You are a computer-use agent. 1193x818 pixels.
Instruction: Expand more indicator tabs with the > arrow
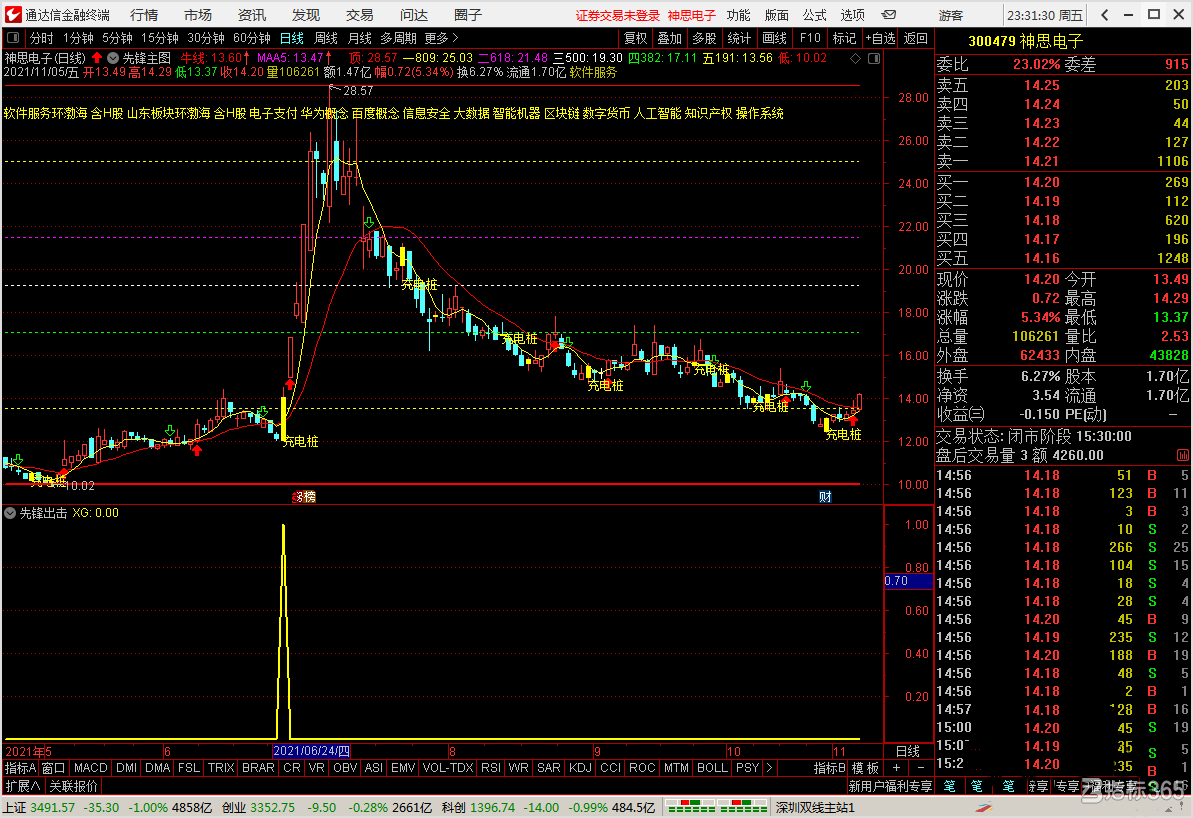click(x=769, y=768)
